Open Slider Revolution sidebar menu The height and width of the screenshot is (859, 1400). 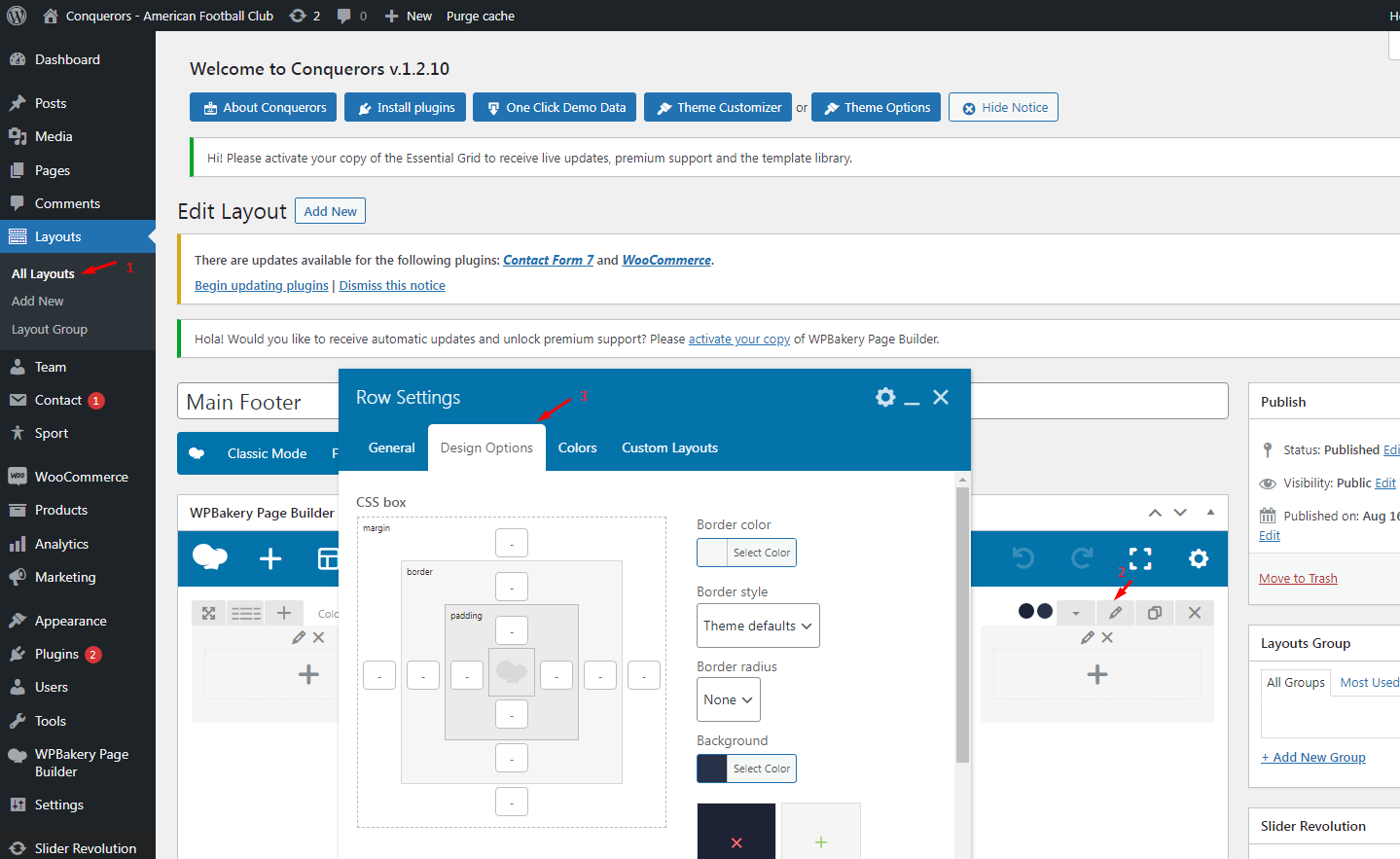click(78, 848)
